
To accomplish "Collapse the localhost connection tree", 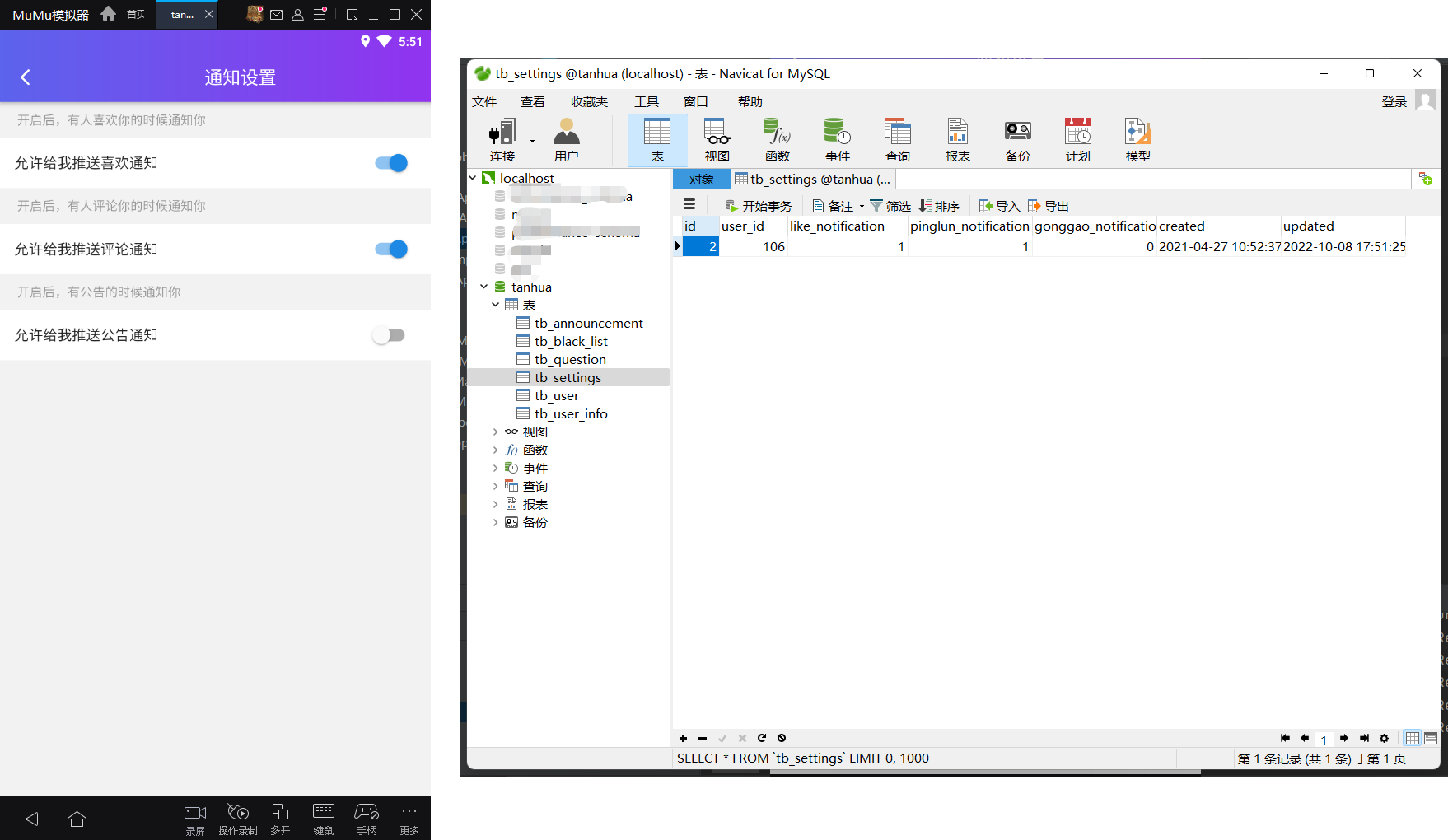I will point(473,178).
